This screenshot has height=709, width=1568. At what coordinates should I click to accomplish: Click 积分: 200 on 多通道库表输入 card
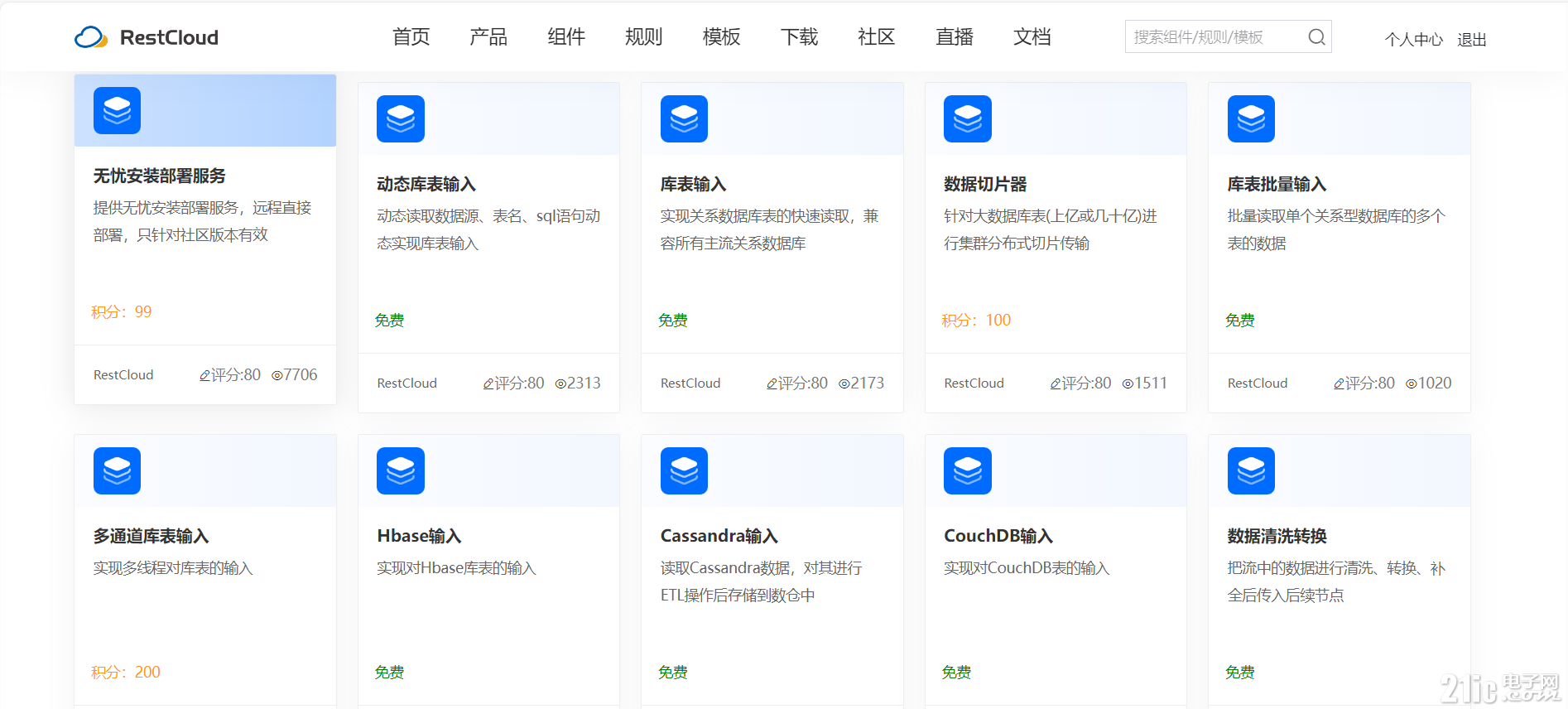click(x=126, y=672)
